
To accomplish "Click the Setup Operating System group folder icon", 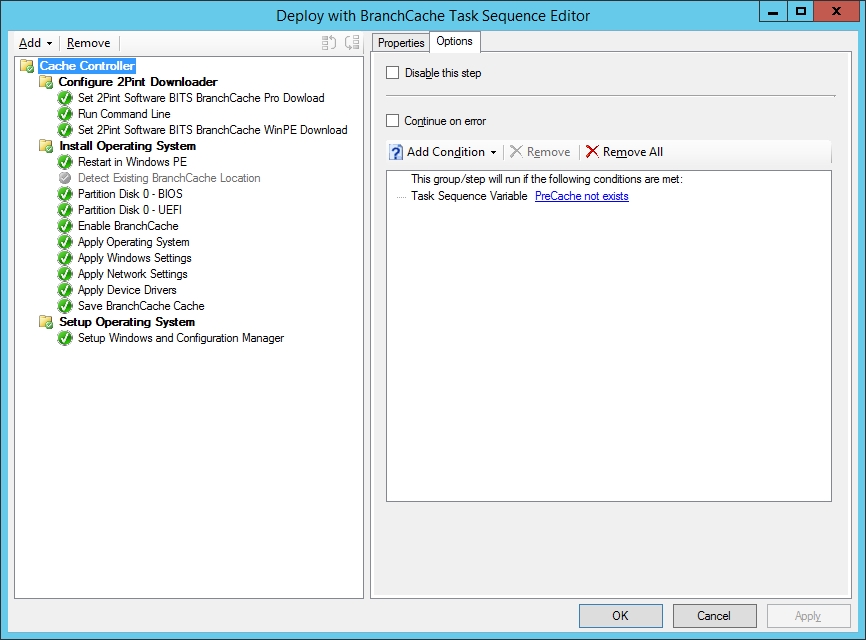I will click(x=46, y=322).
